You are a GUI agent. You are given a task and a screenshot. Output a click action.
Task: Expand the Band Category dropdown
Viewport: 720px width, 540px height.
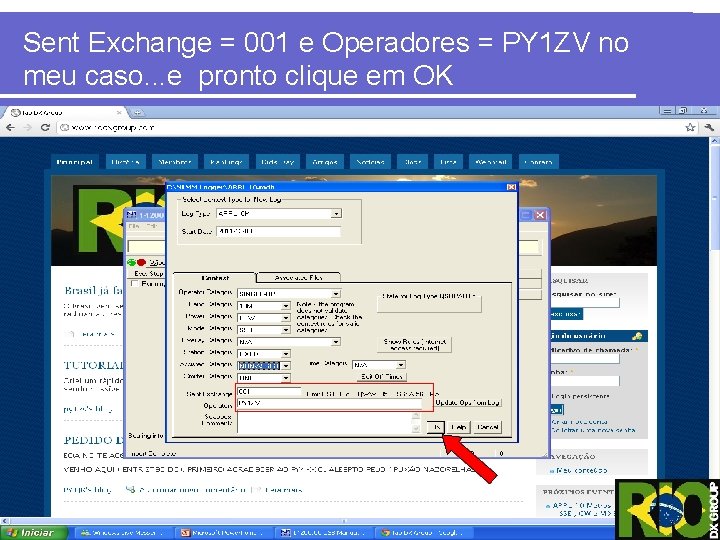click(286, 306)
